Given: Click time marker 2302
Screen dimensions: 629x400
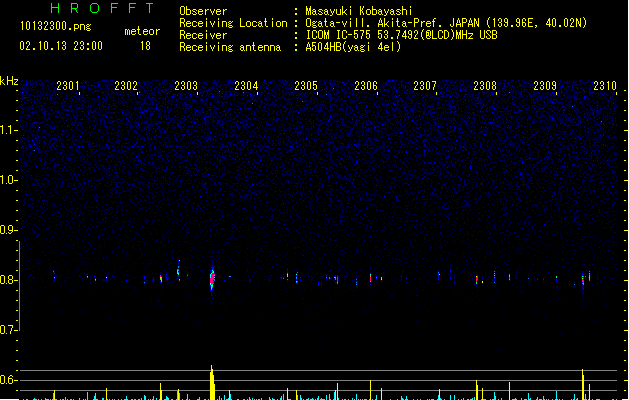Looking at the screenshot, I should (x=126, y=86).
